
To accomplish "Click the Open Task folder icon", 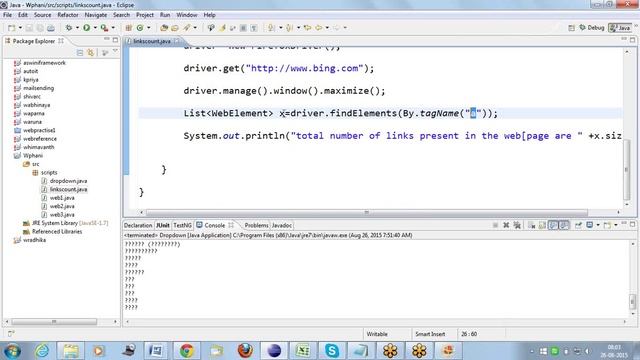I will tap(175, 28).
